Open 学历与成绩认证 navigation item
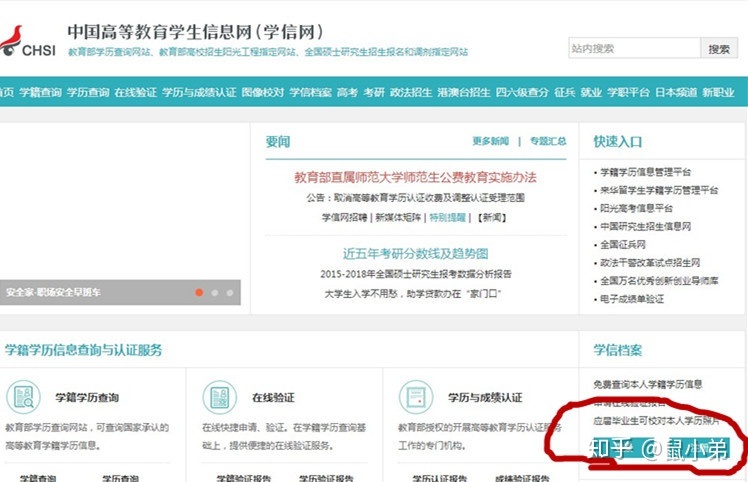The image size is (748, 482). [x=199, y=92]
